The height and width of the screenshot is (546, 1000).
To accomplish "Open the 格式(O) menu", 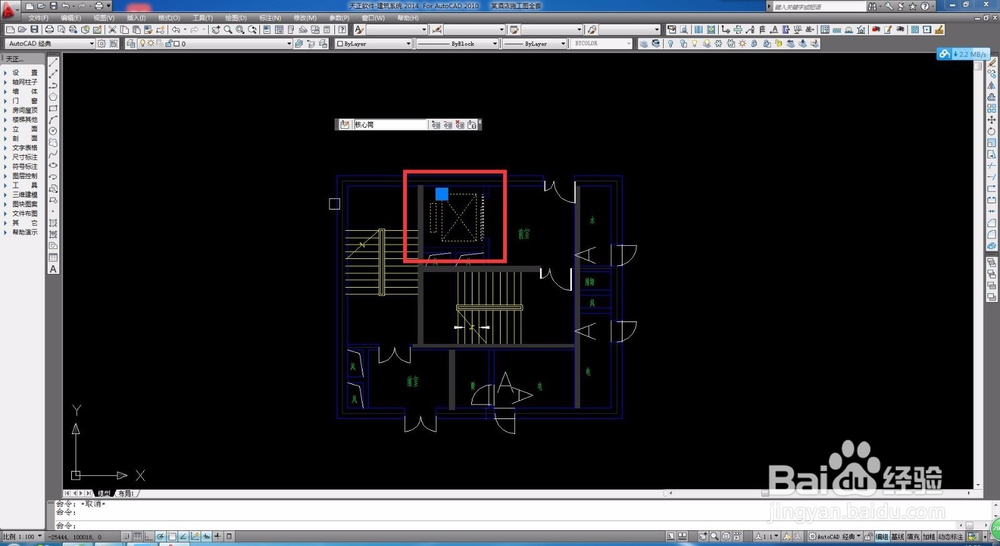I will click(x=169, y=18).
